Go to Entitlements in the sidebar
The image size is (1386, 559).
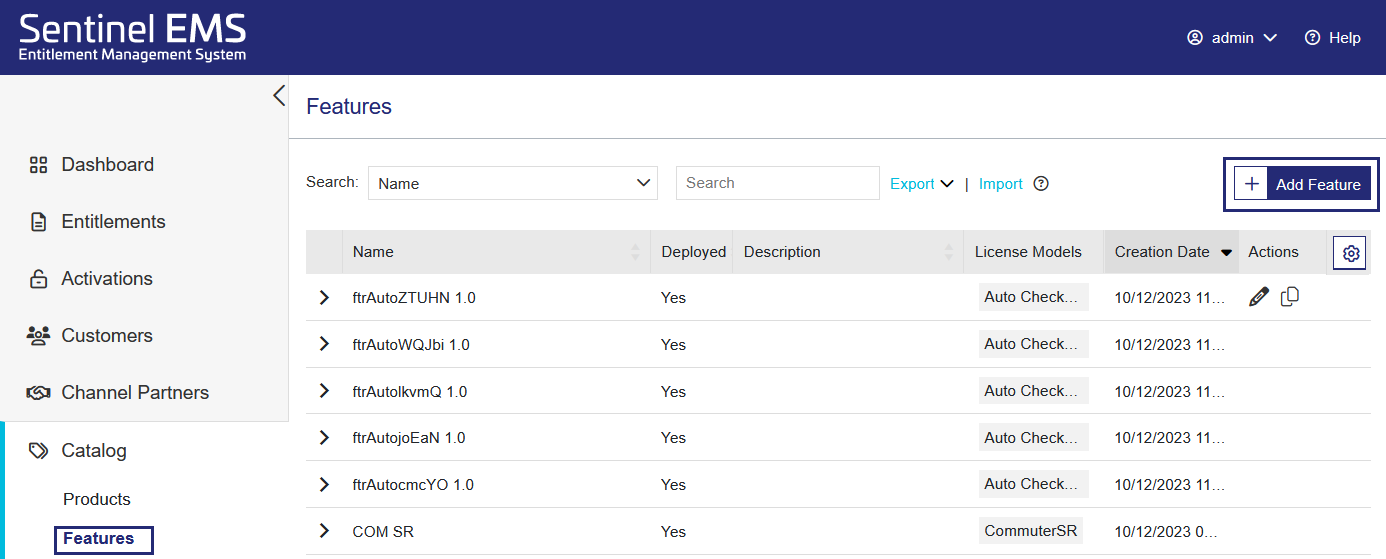113,222
